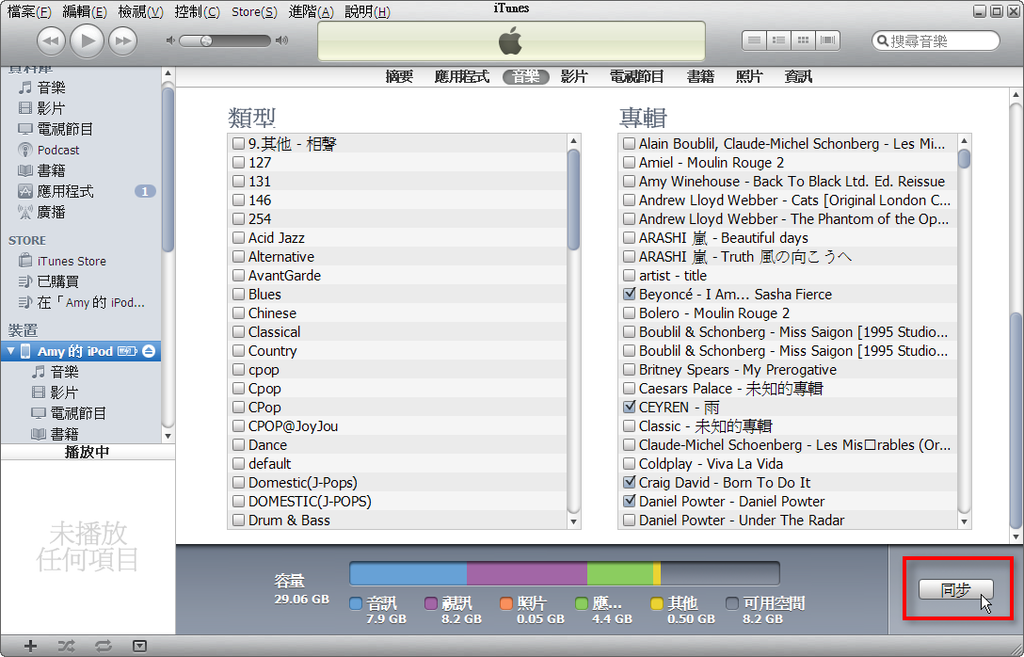The image size is (1024, 657).
Task: Click the Play button
Action: [x=86, y=40]
